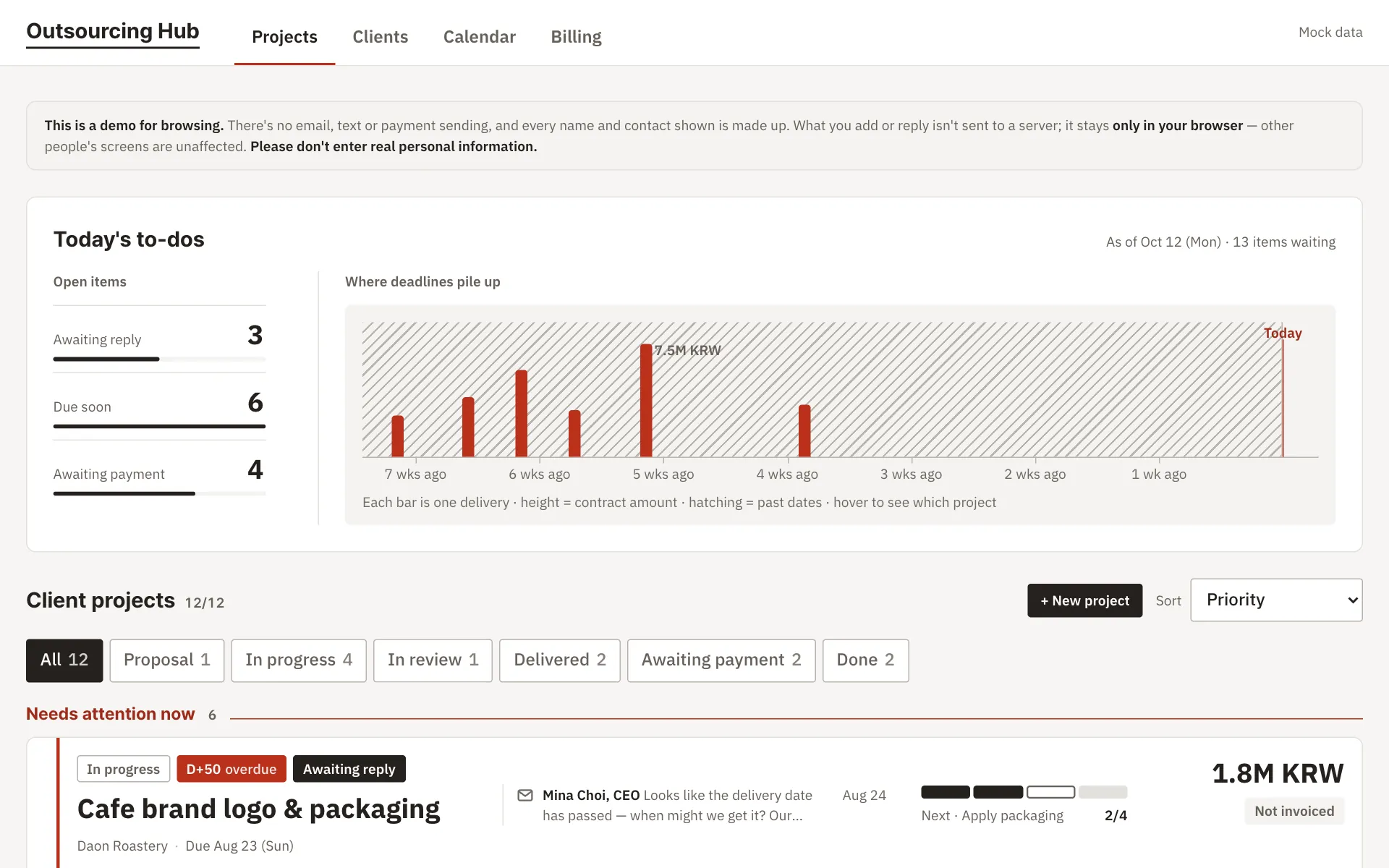Click the Due soon count of 6
This screenshot has width=1389, height=868.
[x=255, y=402]
